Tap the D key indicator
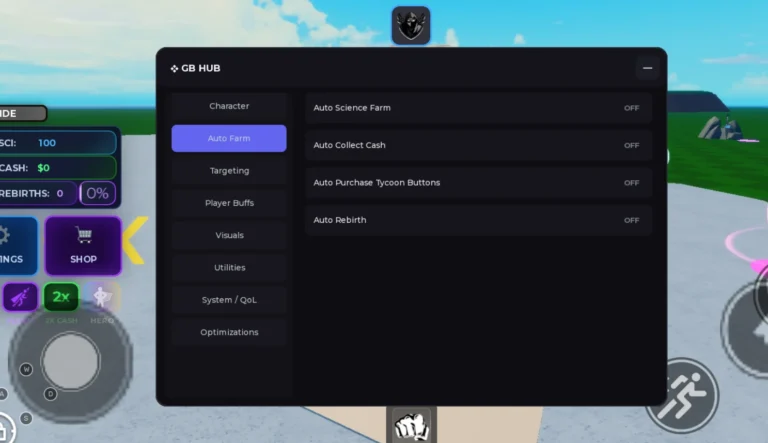 click(x=50, y=394)
